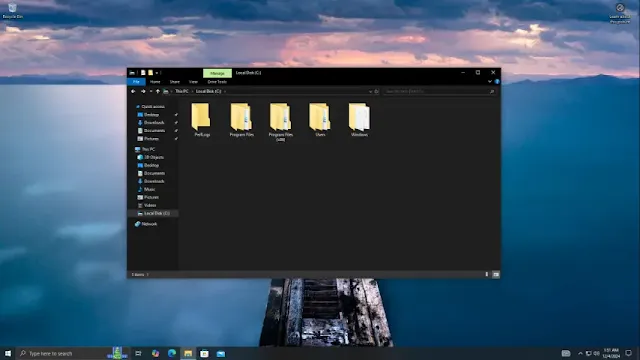Open the Drive Tools tab
The image size is (640, 360).
[217, 82]
